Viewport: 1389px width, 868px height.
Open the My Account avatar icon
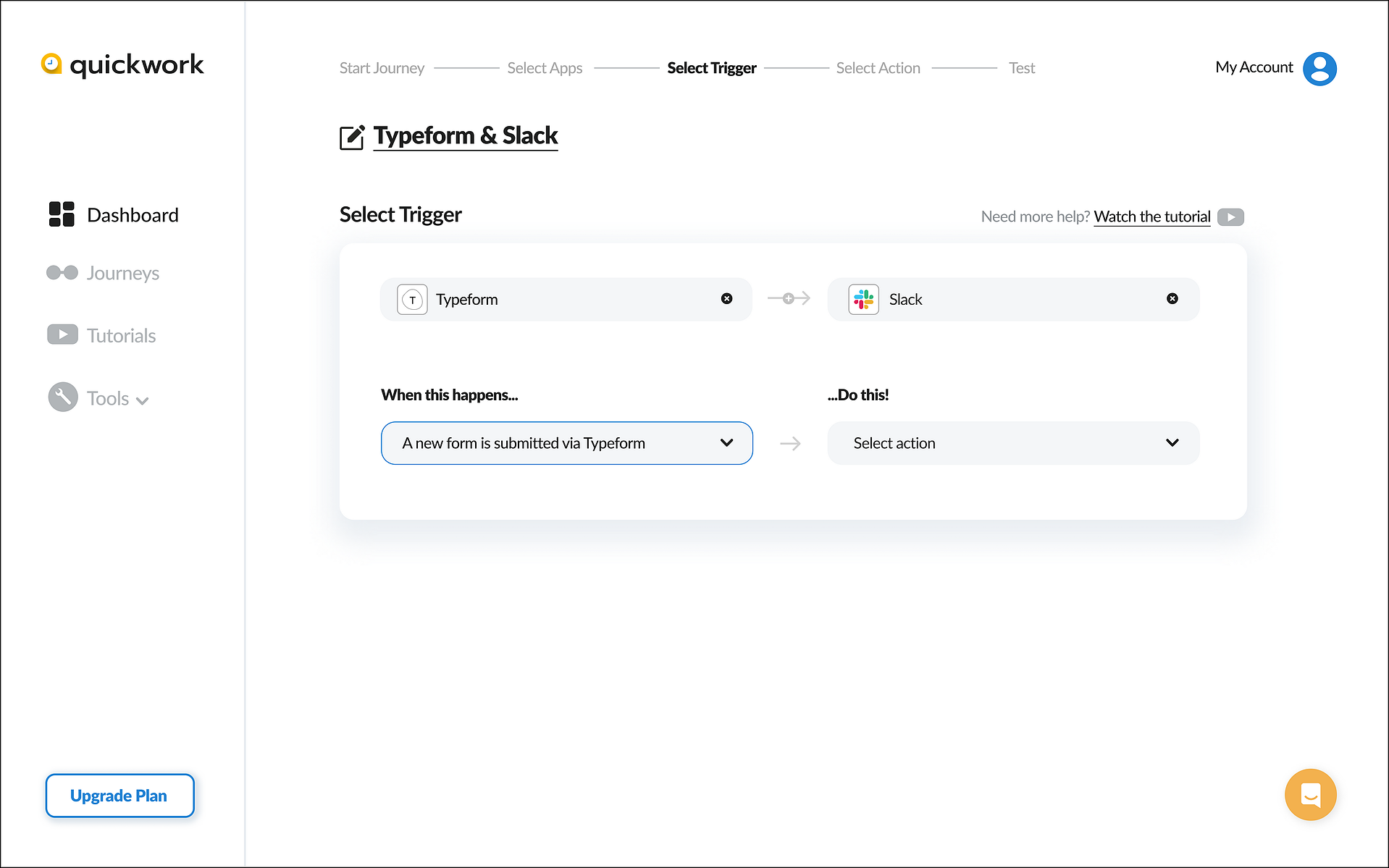click(x=1319, y=69)
